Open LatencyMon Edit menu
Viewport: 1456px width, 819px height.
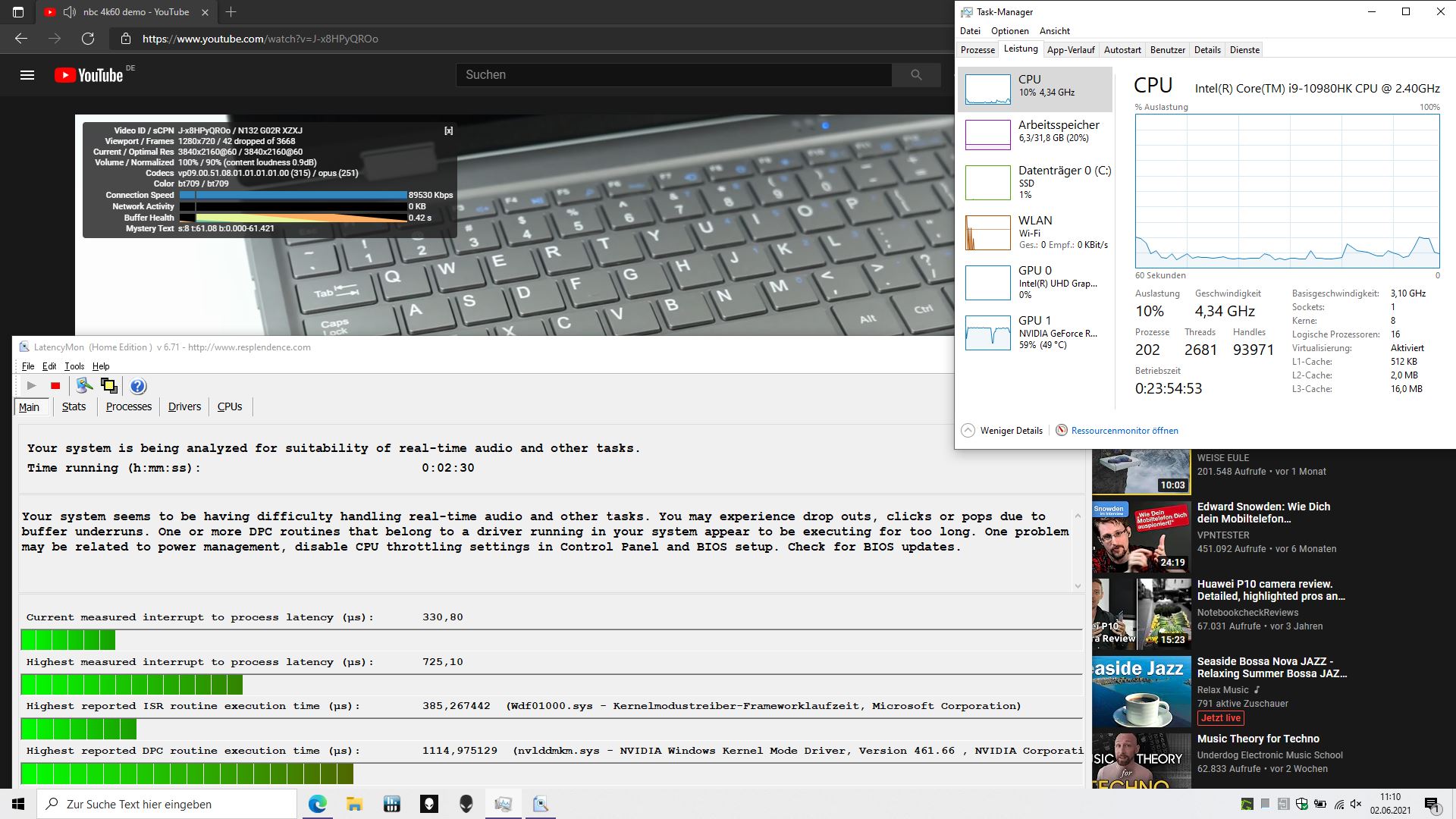(49, 366)
